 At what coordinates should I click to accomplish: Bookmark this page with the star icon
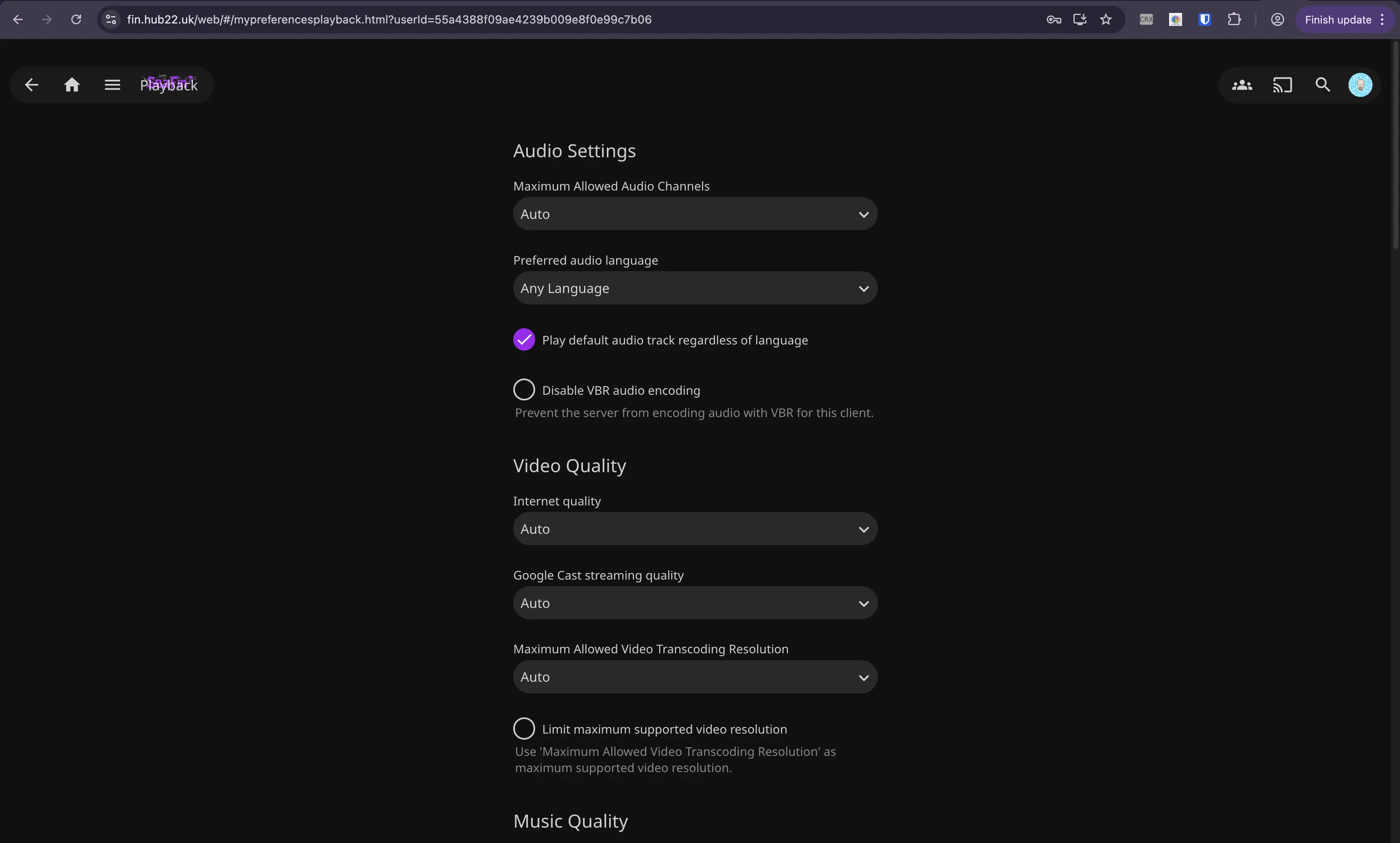tap(1105, 19)
